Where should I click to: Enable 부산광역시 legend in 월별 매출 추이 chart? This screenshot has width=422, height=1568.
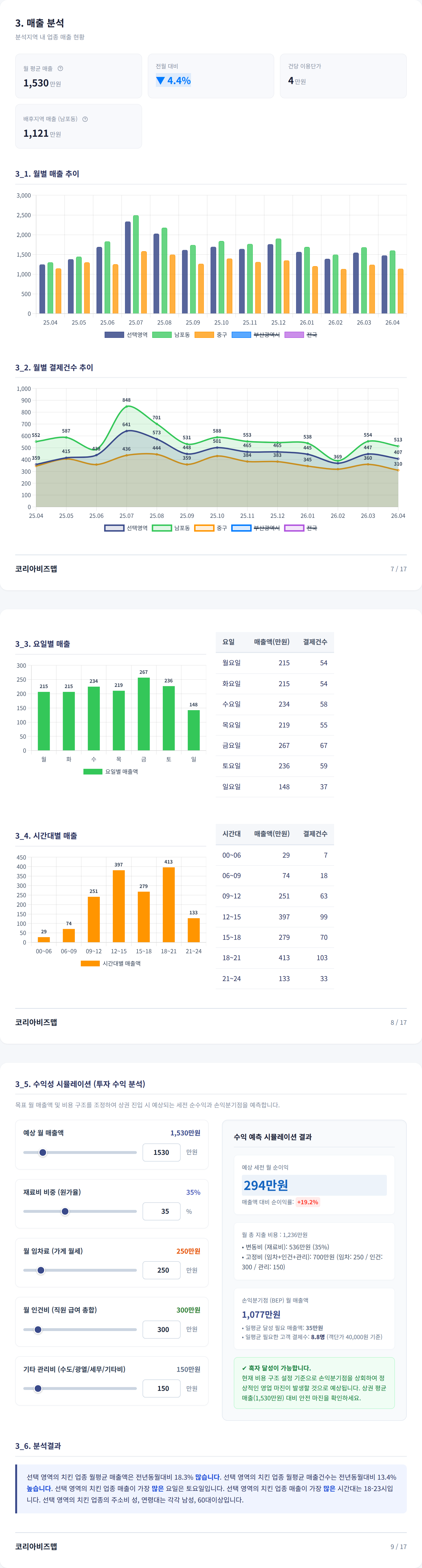[256, 335]
